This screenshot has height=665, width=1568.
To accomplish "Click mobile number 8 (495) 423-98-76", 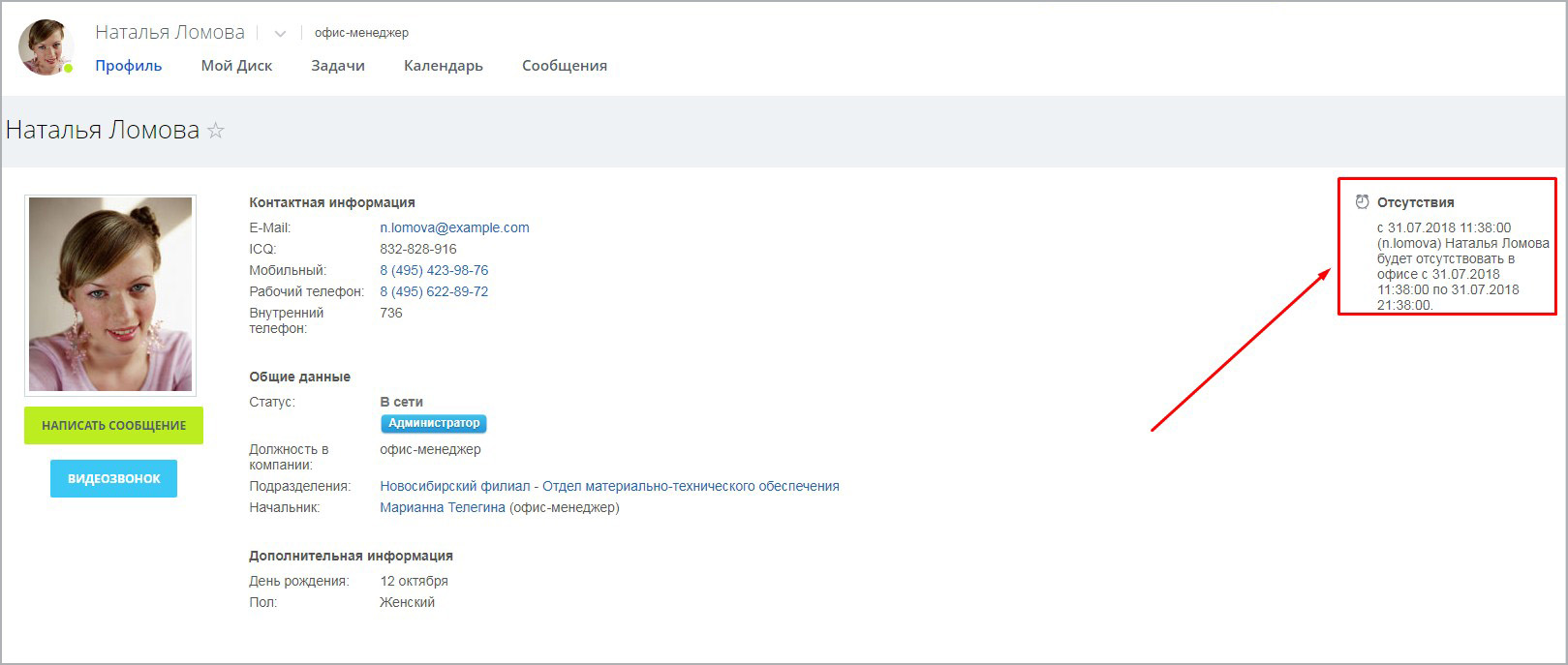I will [x=434, y=270].
